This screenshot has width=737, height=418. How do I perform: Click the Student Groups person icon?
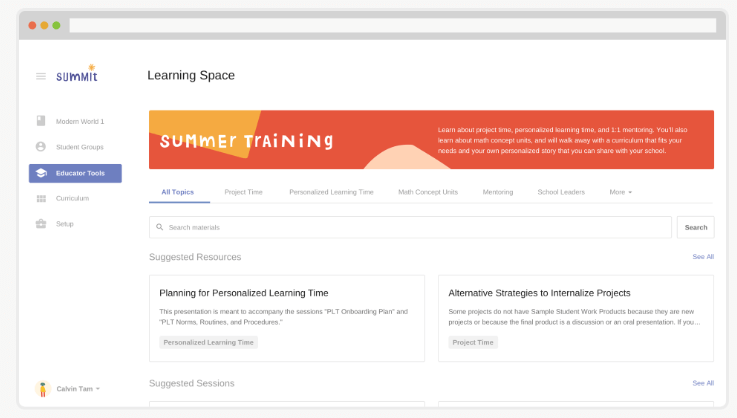[x=41, y=147]
